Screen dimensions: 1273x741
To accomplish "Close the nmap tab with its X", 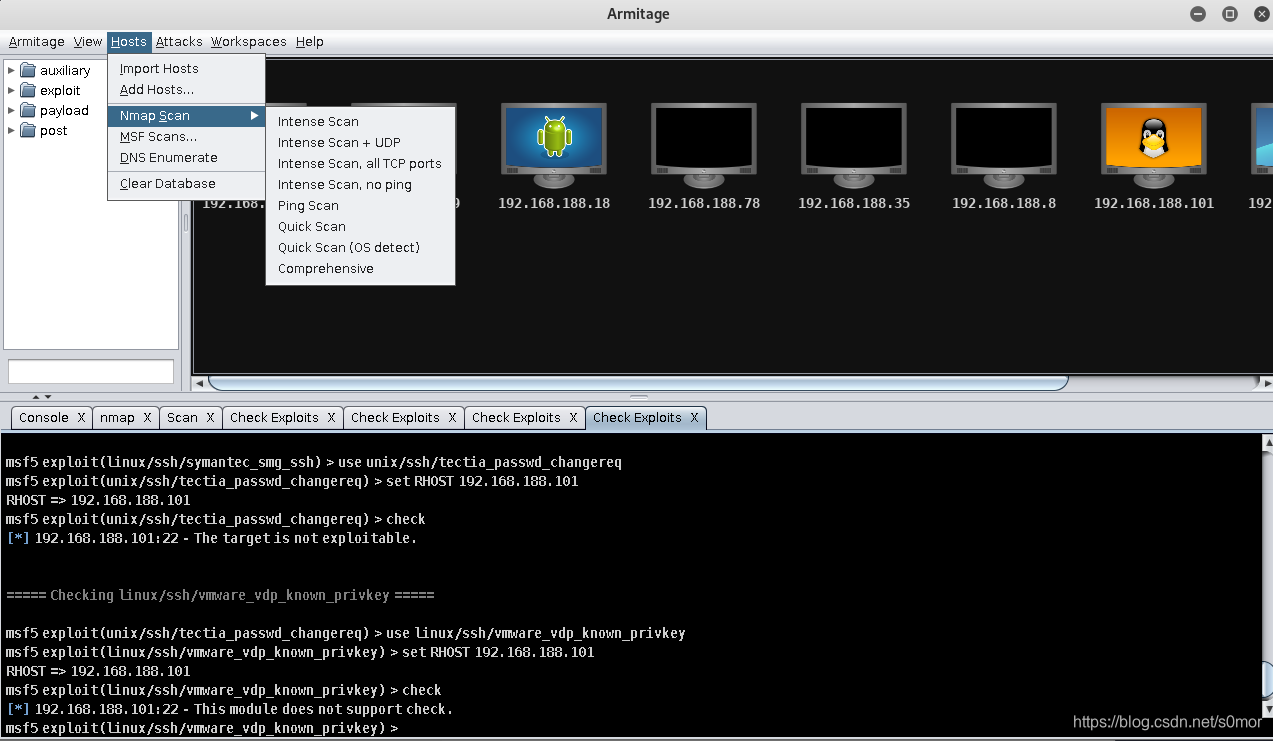I will point(147,418).
